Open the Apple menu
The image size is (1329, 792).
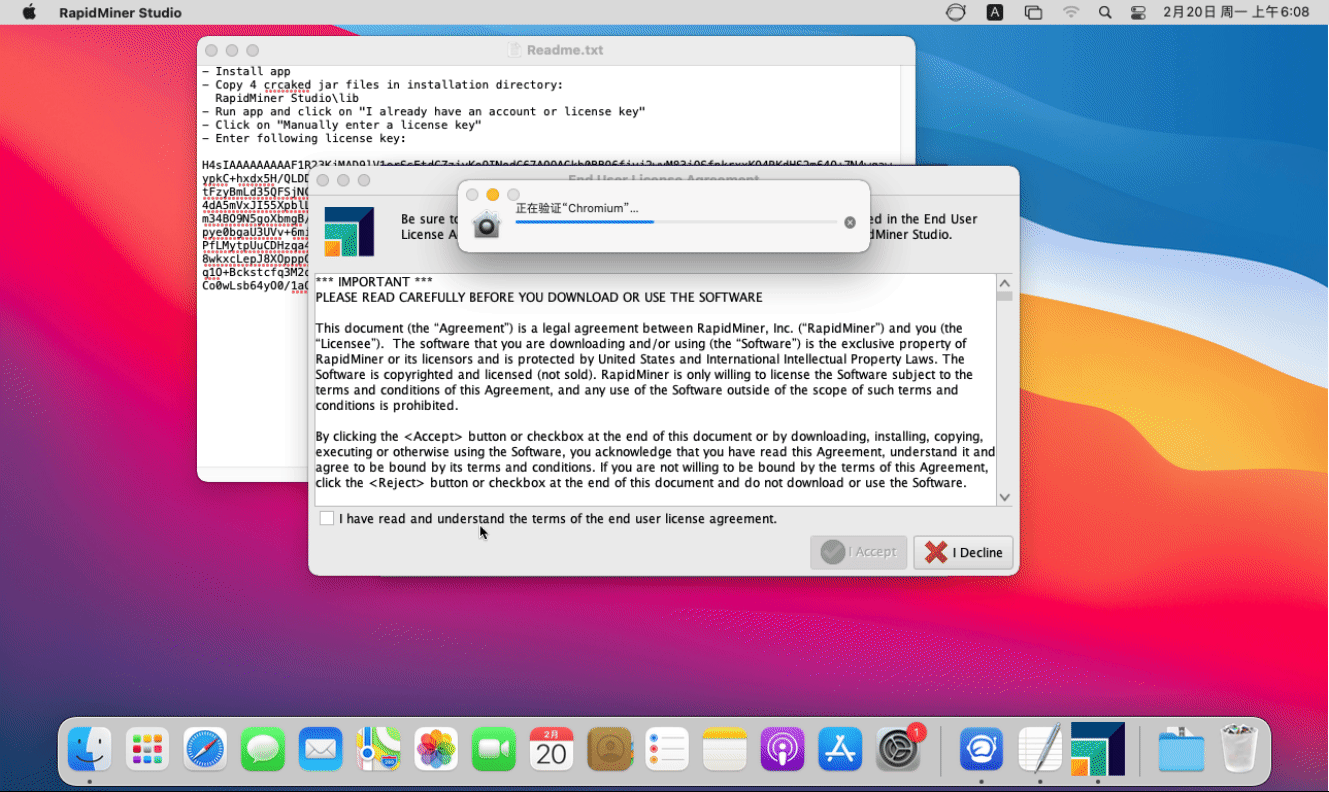pyautogui.click(x=29, y=12)
